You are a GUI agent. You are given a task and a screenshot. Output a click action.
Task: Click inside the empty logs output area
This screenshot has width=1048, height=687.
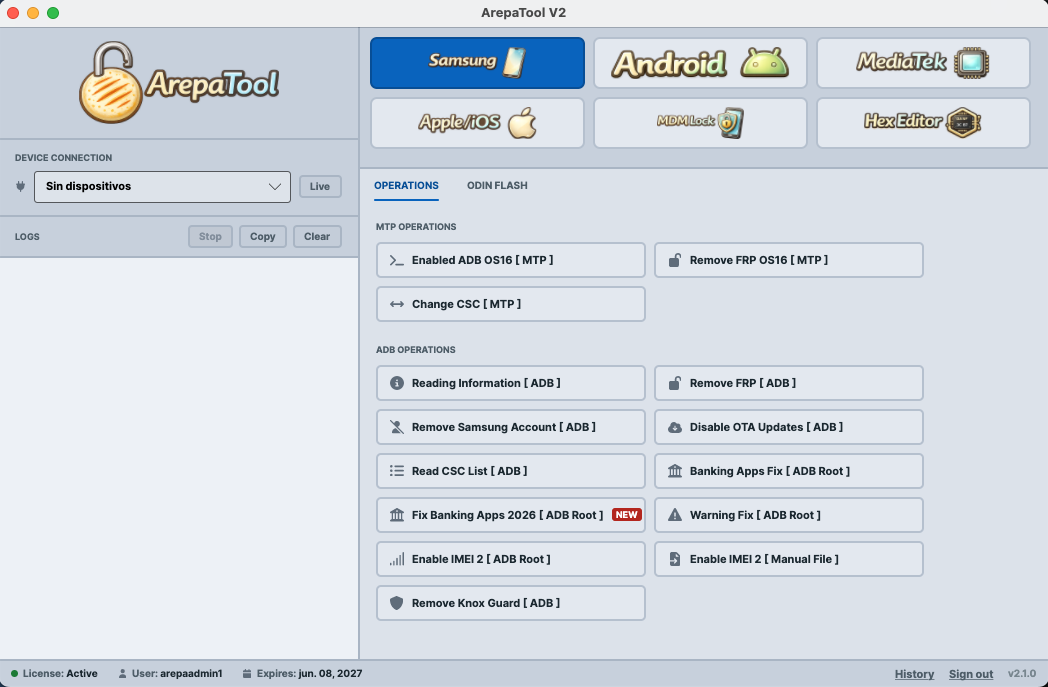click(x=179, y=458)
